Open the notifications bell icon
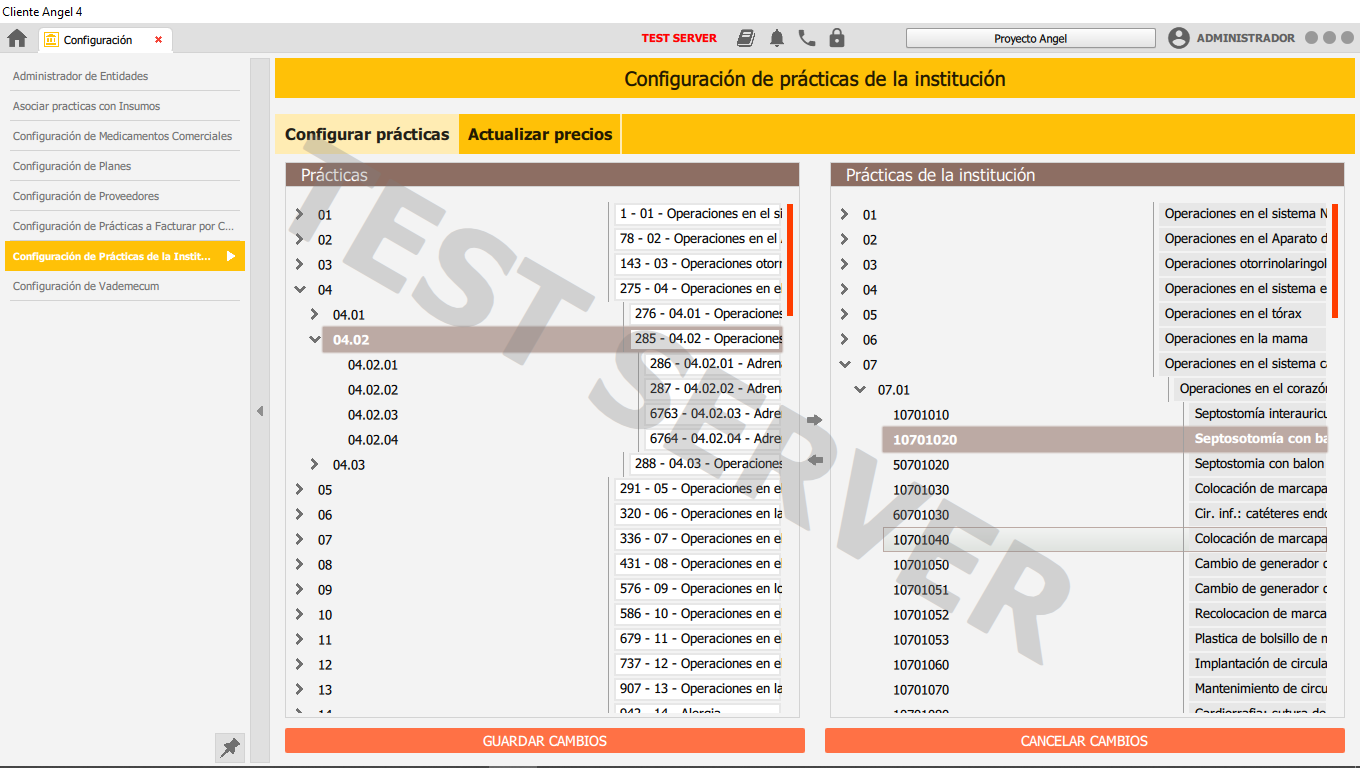 tap(776, 37)
